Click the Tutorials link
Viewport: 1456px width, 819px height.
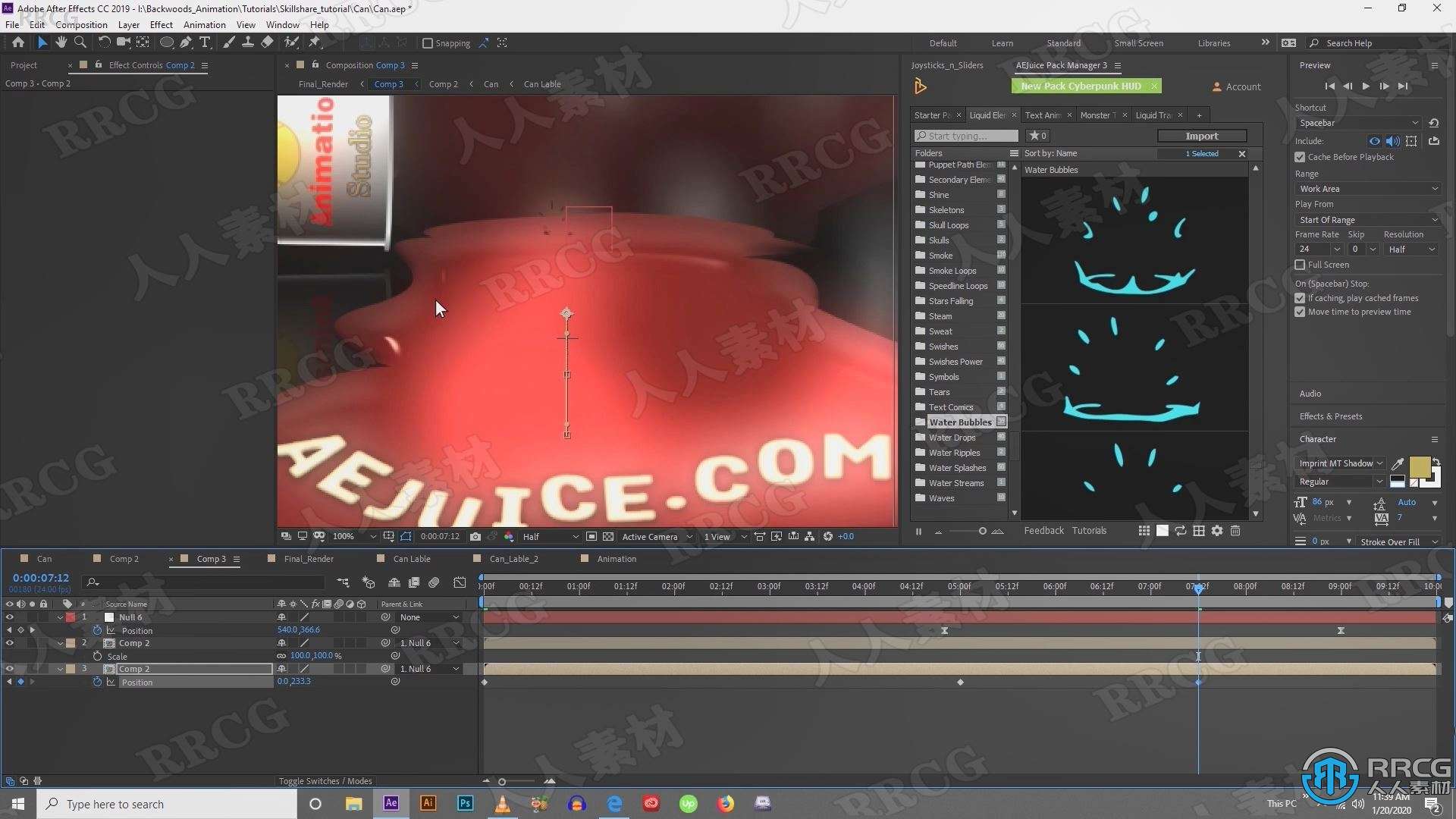point(1089,531)
